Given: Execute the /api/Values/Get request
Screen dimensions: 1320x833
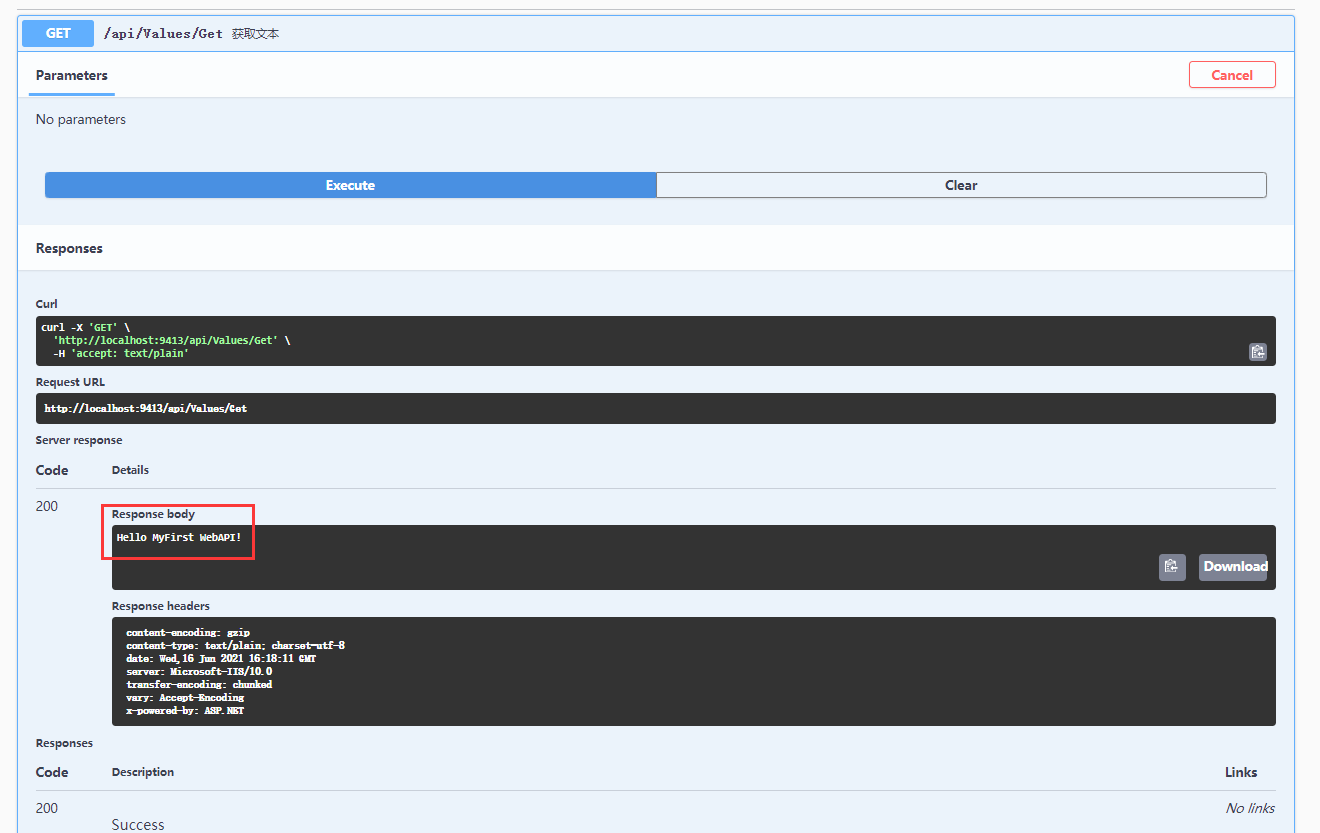Looking at the screenshot, I should tap(350, 184).
